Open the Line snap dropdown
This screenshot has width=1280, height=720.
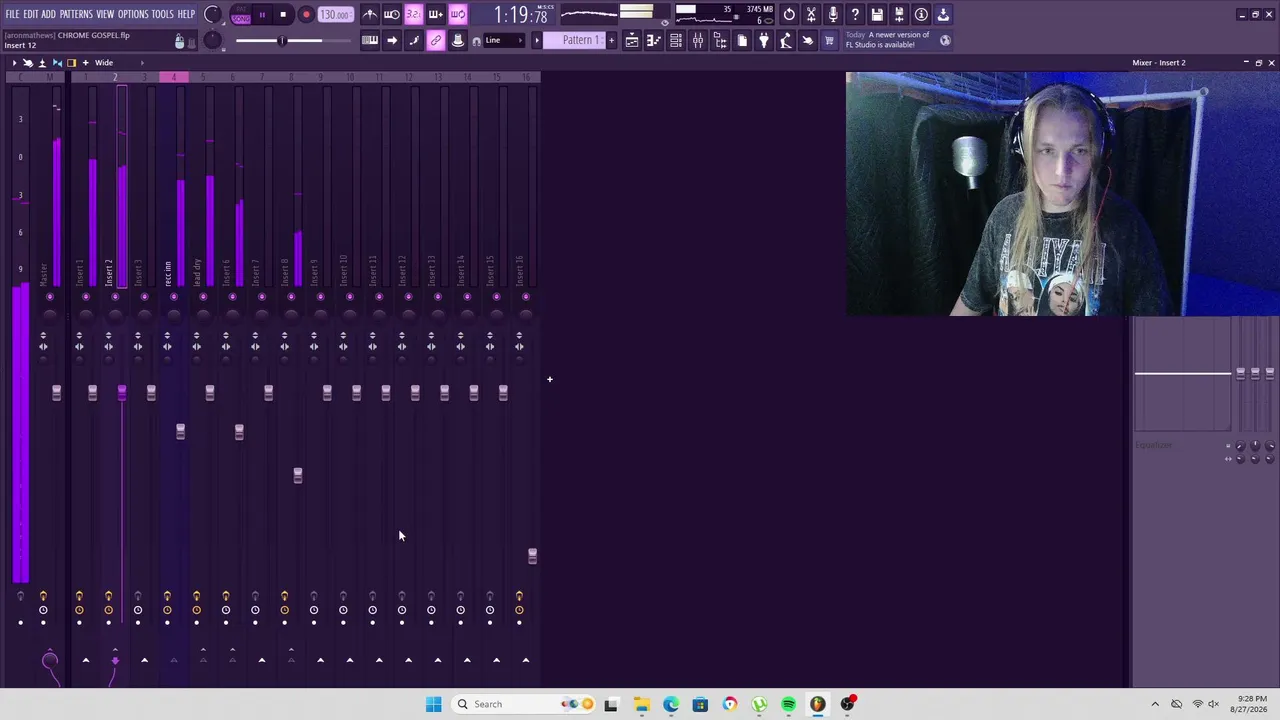tap(505, 41)
